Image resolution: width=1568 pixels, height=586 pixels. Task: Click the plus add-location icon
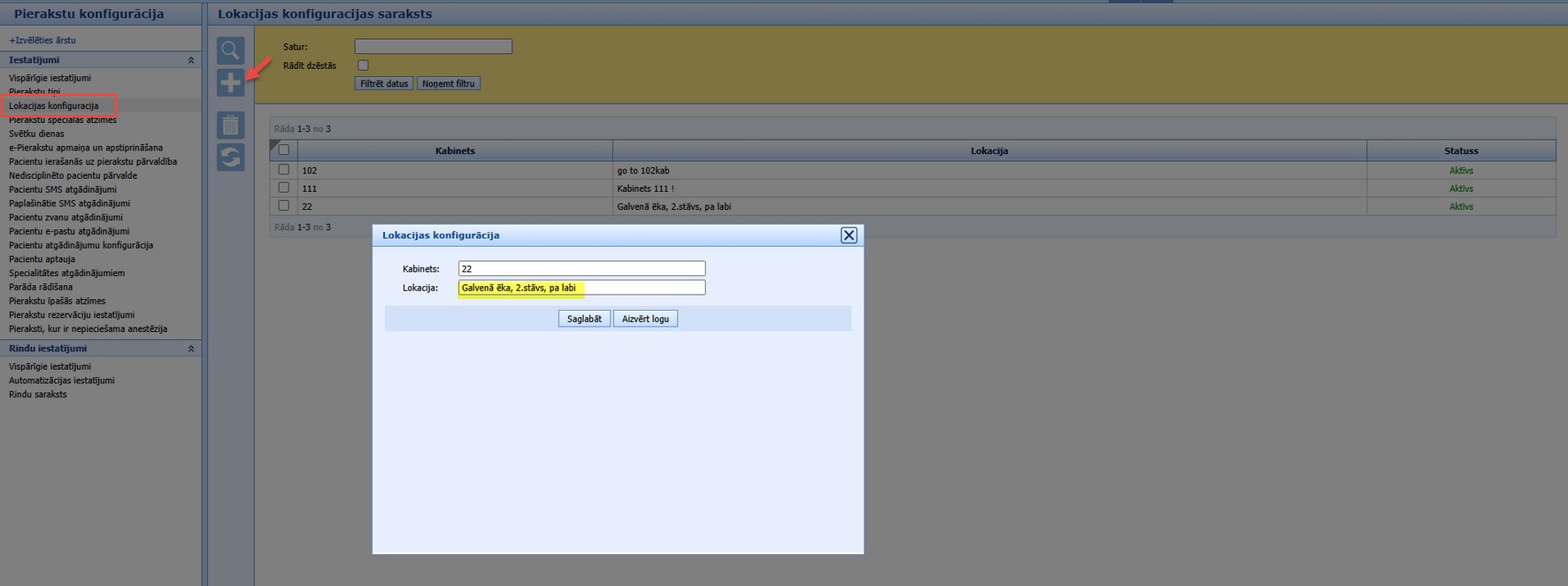click(x=230, y=83)
